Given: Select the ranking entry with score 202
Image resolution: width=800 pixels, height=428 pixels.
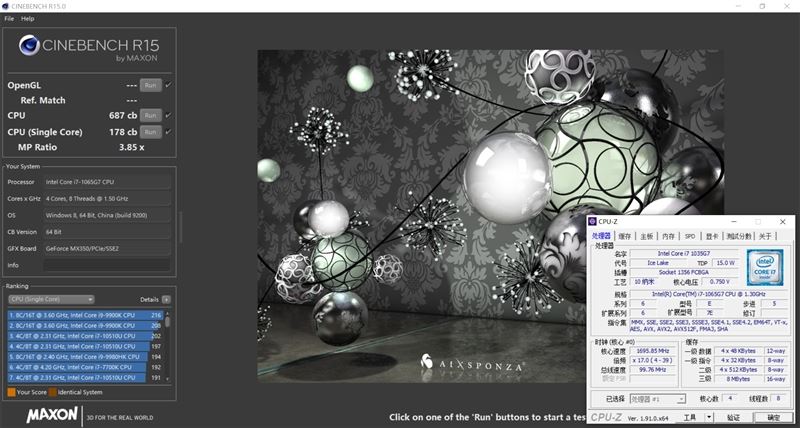Looking at the screenshot, I should (x=85, y=336).
